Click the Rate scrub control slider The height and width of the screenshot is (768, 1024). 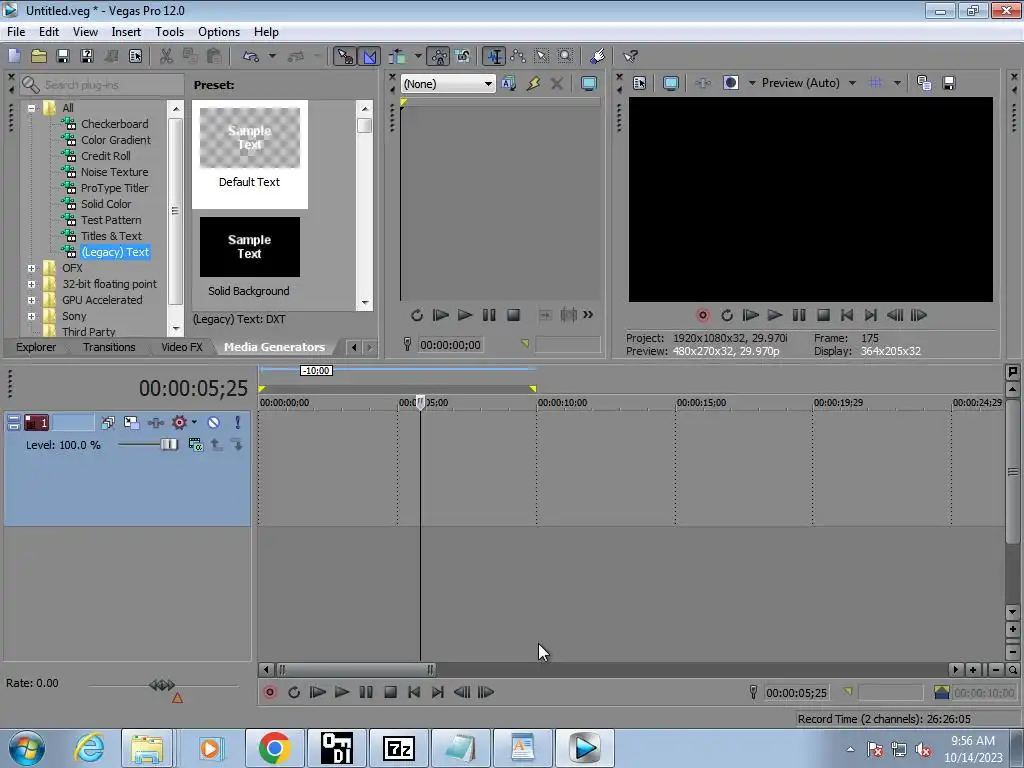[x=162, y=685]
